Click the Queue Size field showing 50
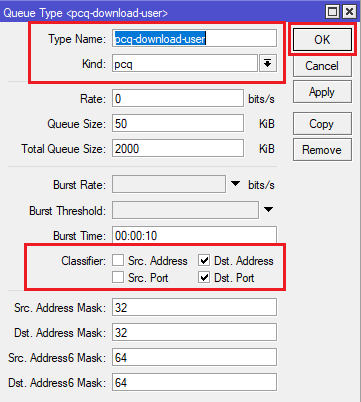Screen dimensions: 361x402 click(x=178, y=123)
